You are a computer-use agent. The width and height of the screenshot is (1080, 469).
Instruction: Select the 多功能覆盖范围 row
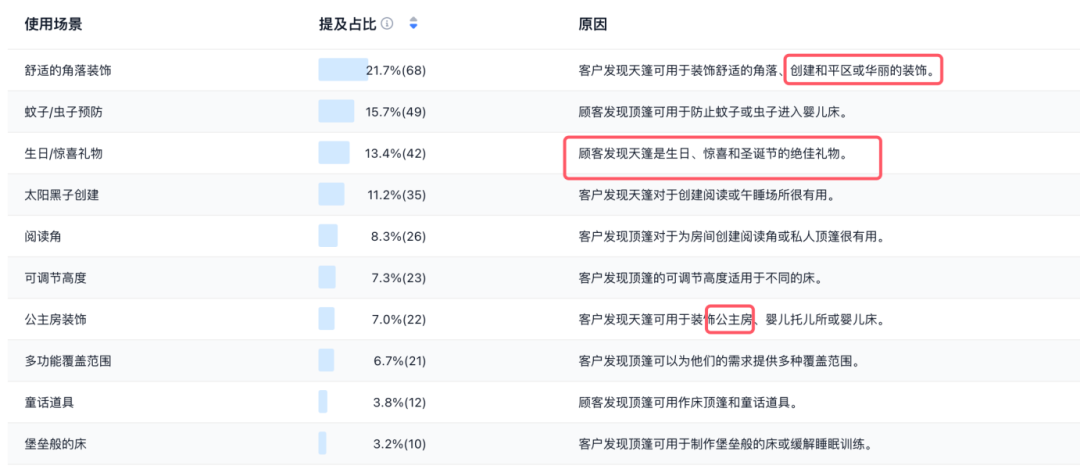tap(544, 361)
